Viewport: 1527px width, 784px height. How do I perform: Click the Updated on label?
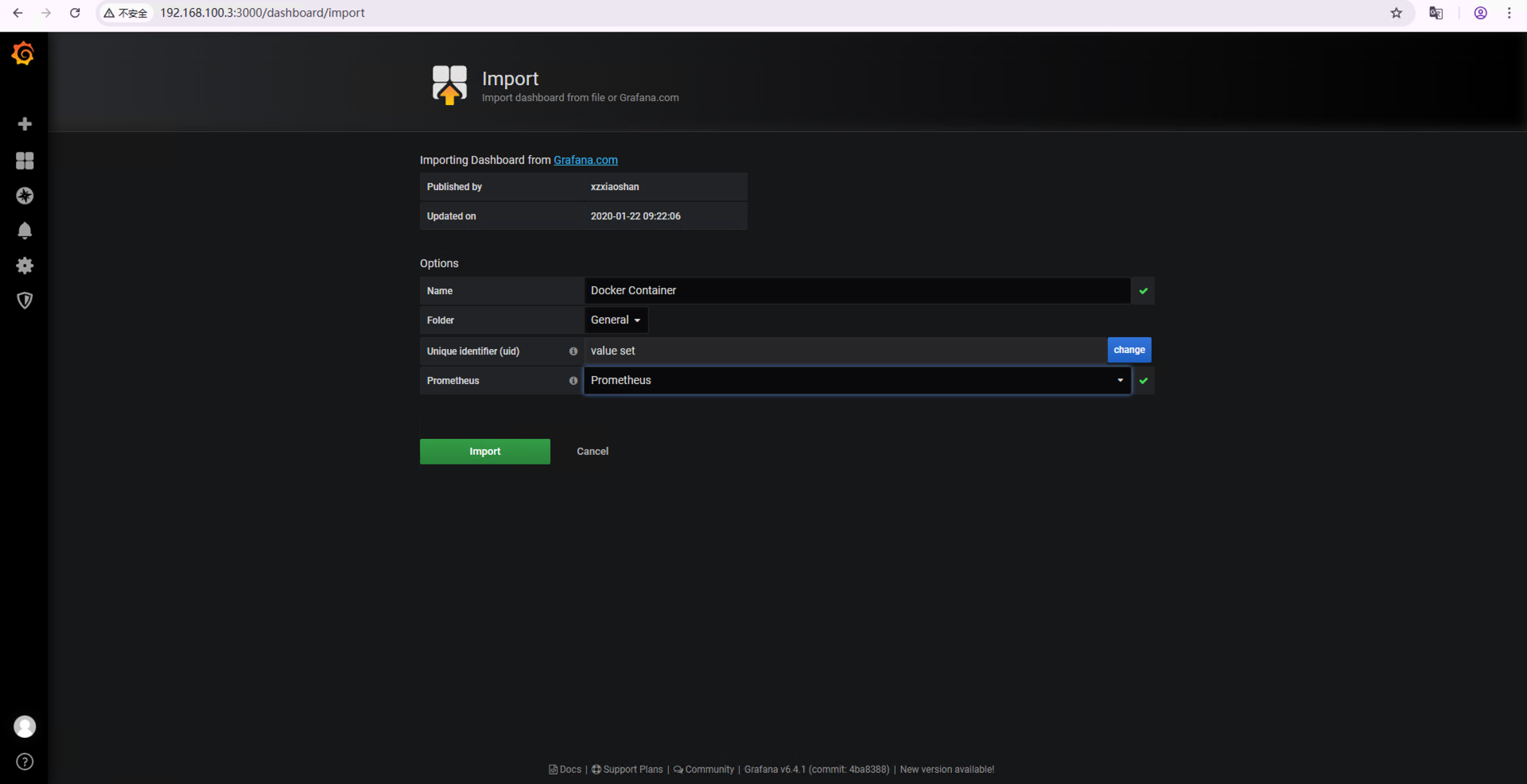(451, 216)
